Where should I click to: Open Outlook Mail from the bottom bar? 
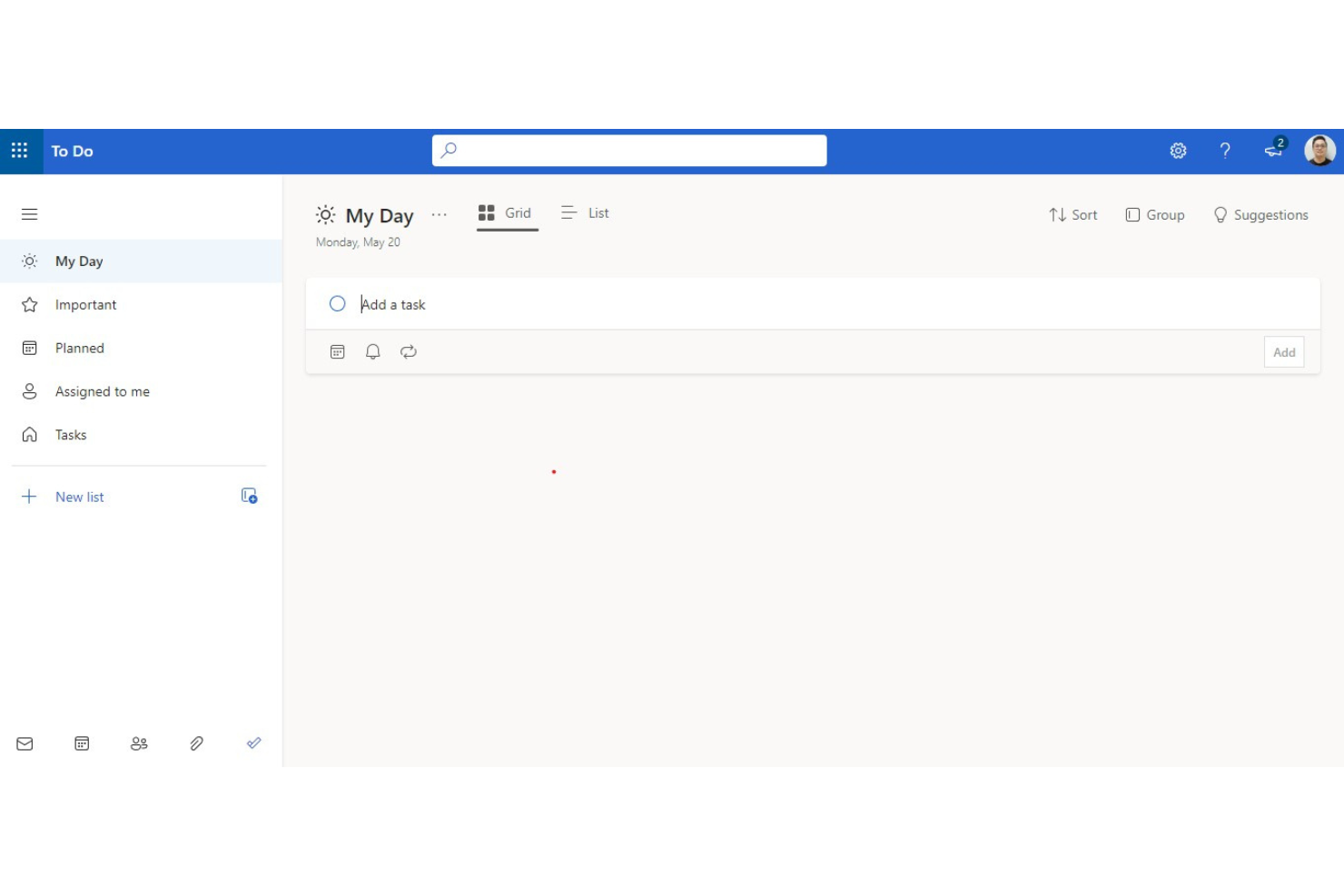pyautogui.click(x=25, y=743)
